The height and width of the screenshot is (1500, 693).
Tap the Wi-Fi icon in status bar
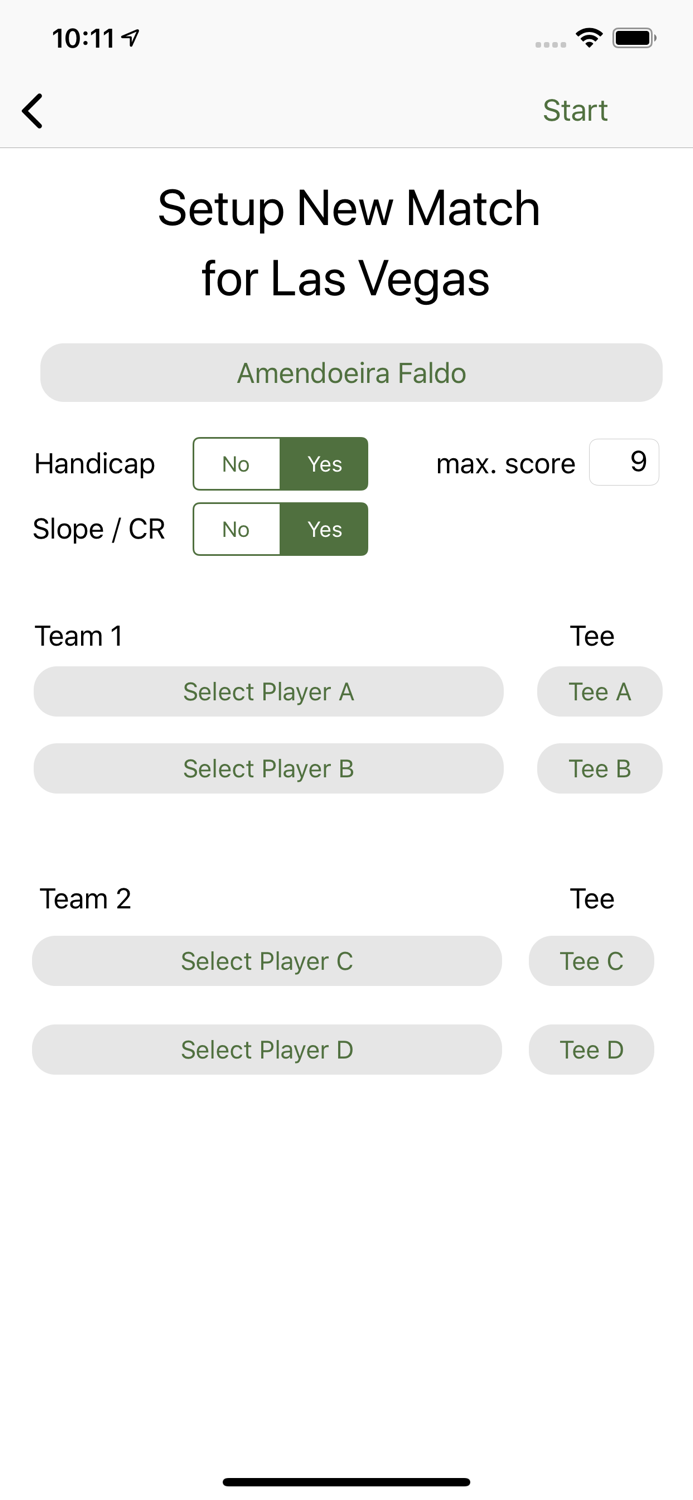point(588,36)
